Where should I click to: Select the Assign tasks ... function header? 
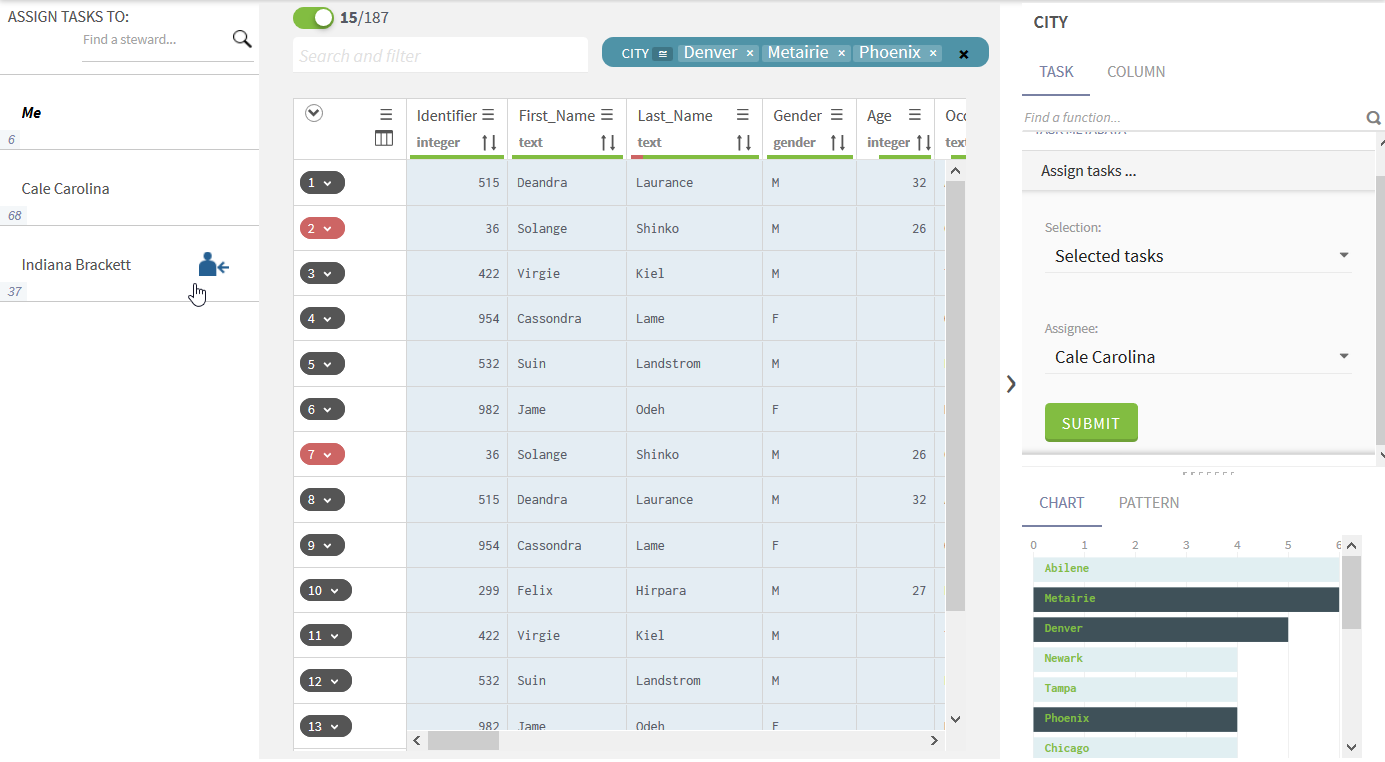[1198, 171]
